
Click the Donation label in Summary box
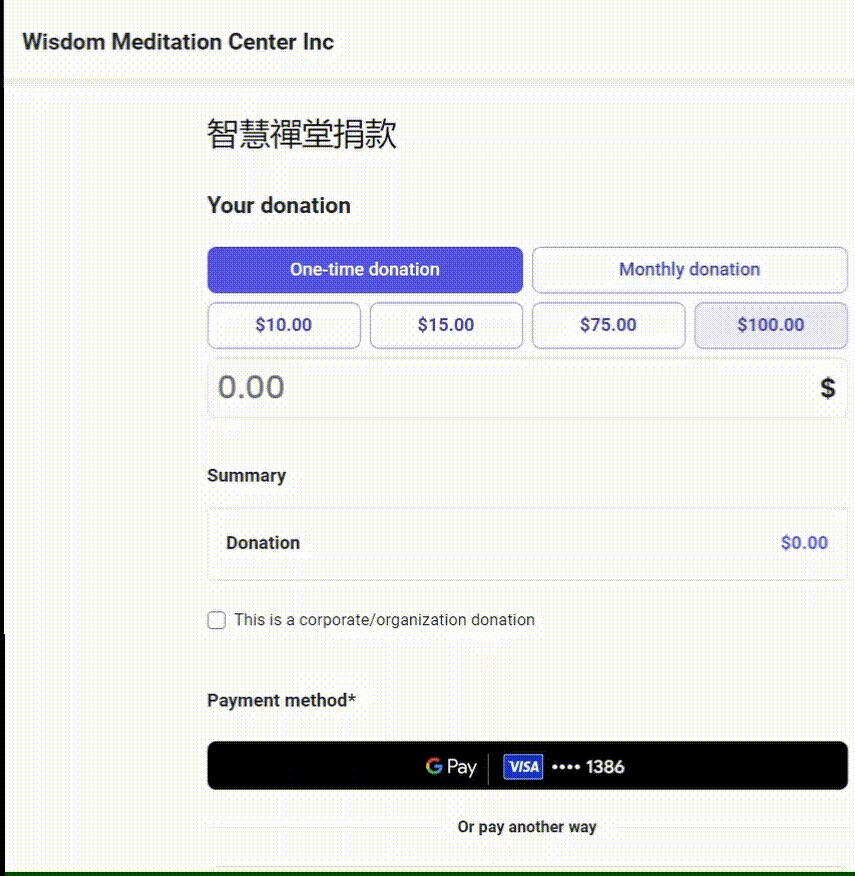coord(263,543)
